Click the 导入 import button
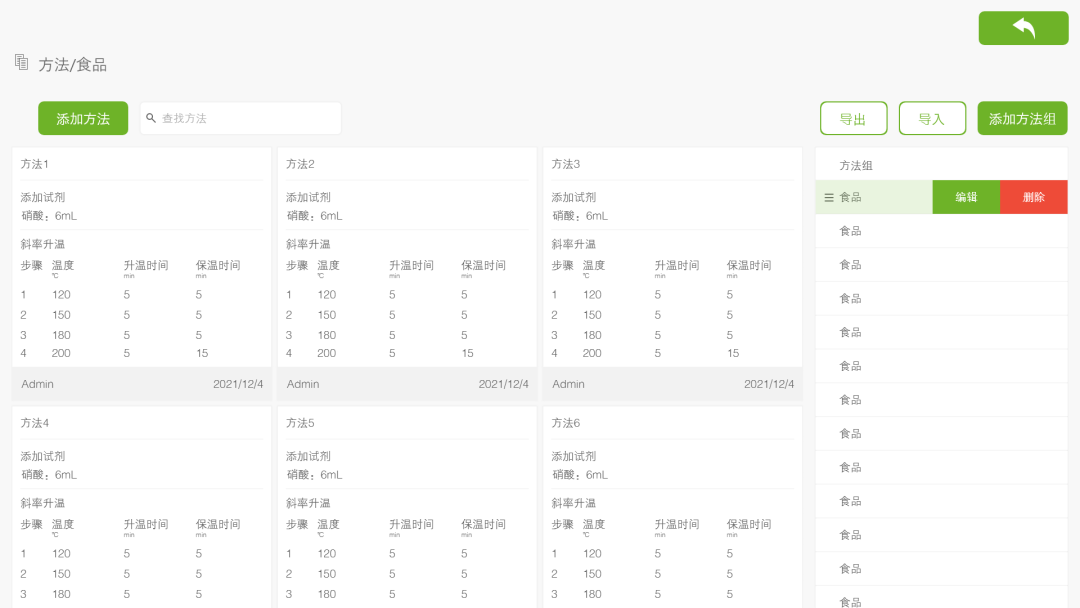Image resolution: width=1080 pixels, height=608 pixels. point(932,118)
